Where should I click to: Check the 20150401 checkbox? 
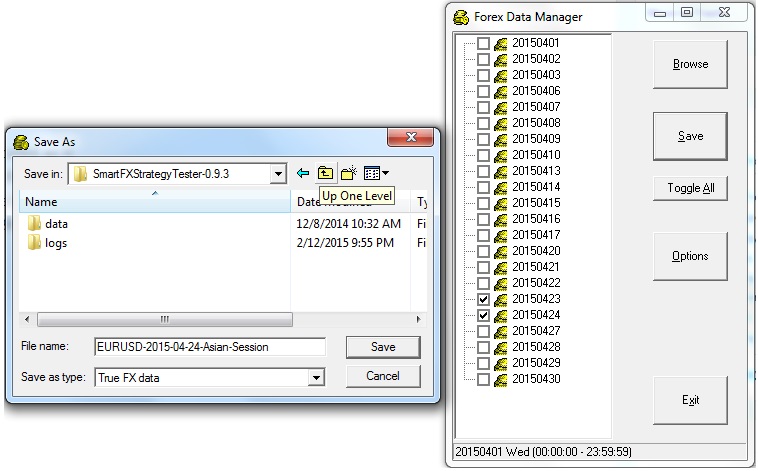pyautogui.click(x=483, y=43)
